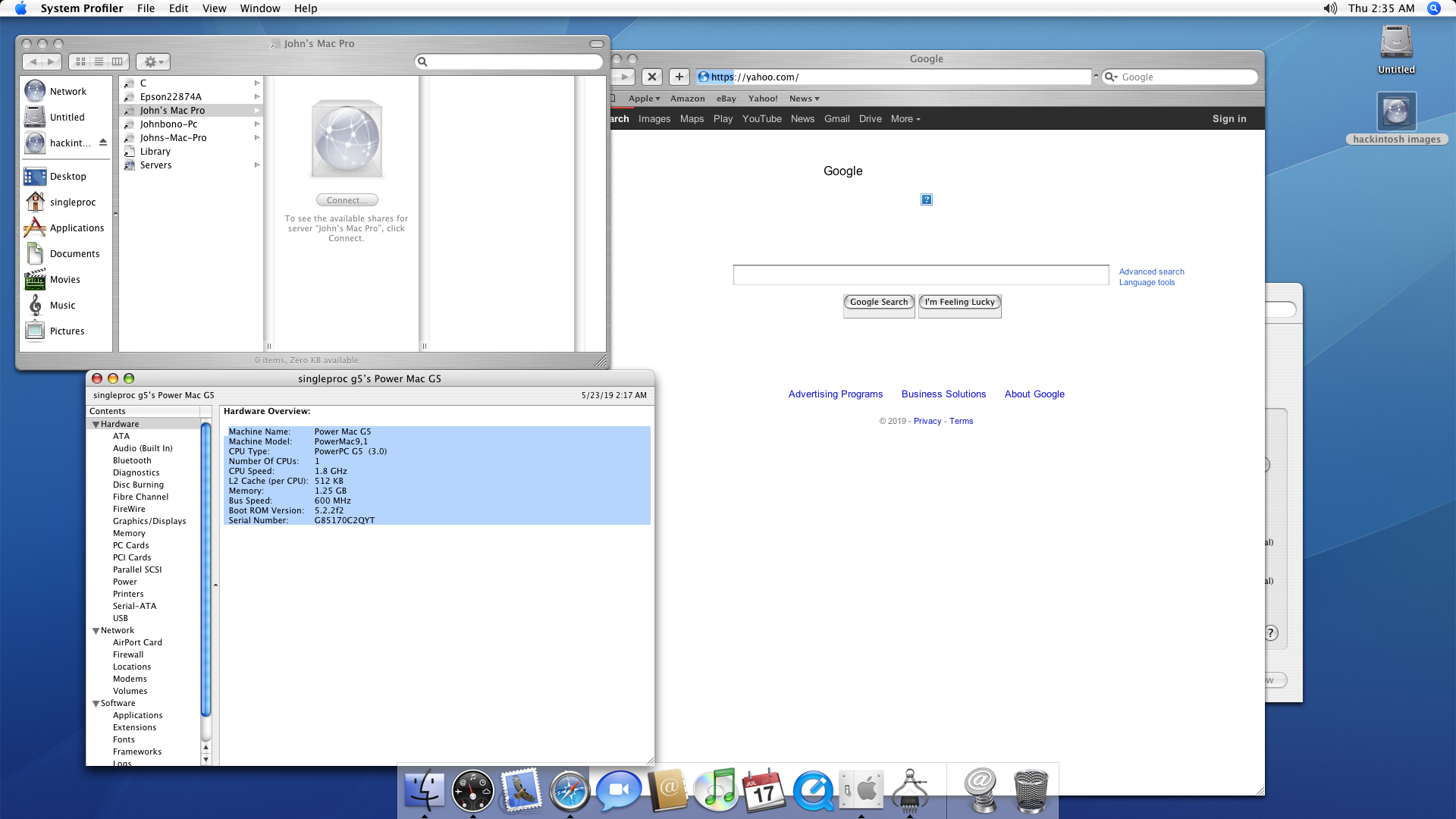
Task: Expand the Epson22874A network item arrow
Action: click(257, 96)
